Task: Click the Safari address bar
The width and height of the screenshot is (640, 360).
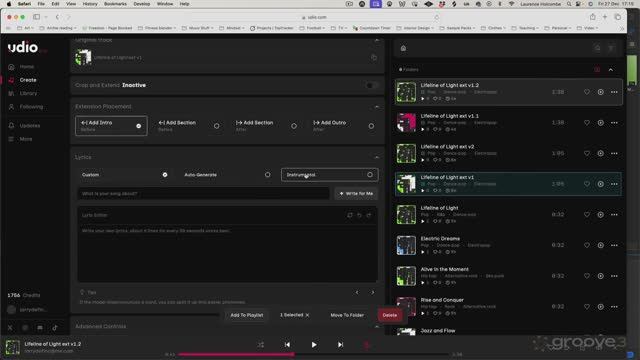Action: tap(314, 17)
